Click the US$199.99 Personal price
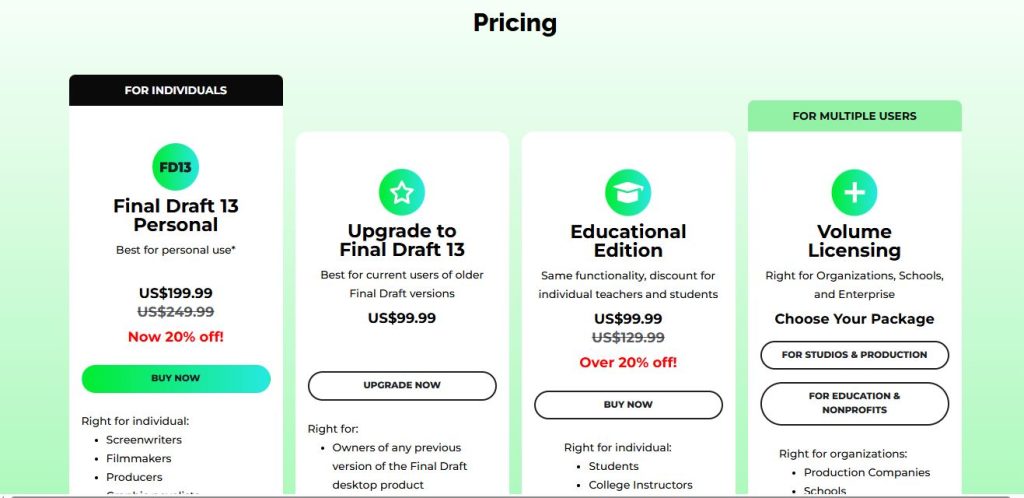 point(176,294)
